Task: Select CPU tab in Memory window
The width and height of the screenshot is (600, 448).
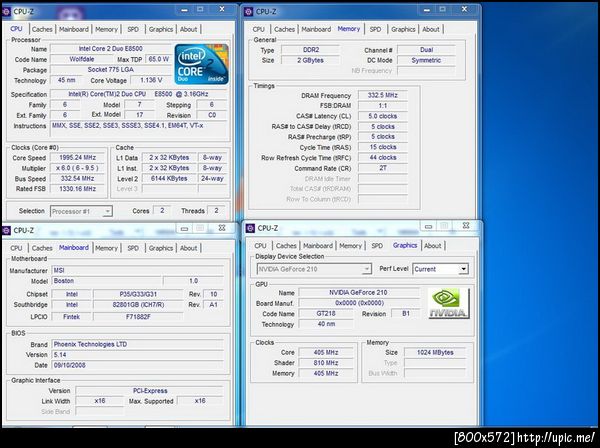Action: 259,29
